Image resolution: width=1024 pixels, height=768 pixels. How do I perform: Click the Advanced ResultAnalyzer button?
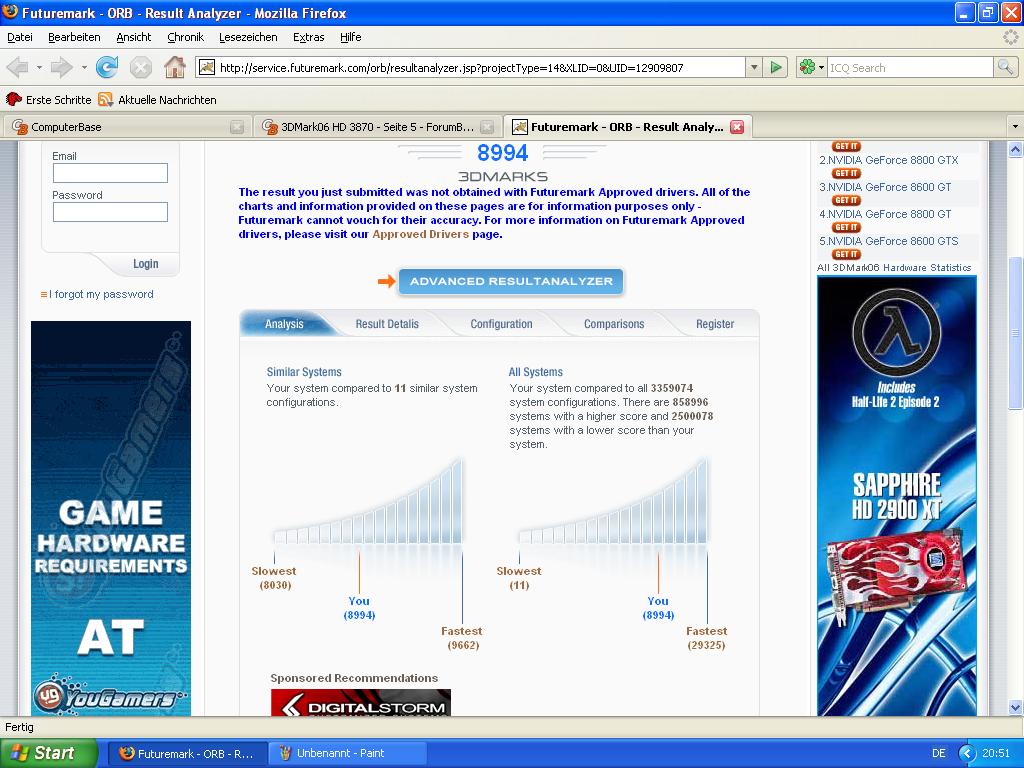tap(511, 281)
